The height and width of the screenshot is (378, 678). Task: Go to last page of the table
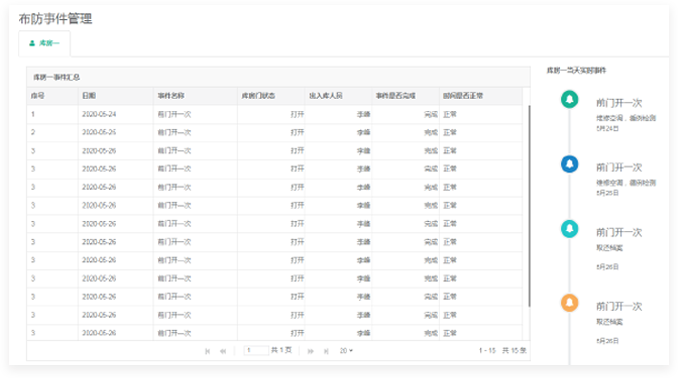point(326,351)
